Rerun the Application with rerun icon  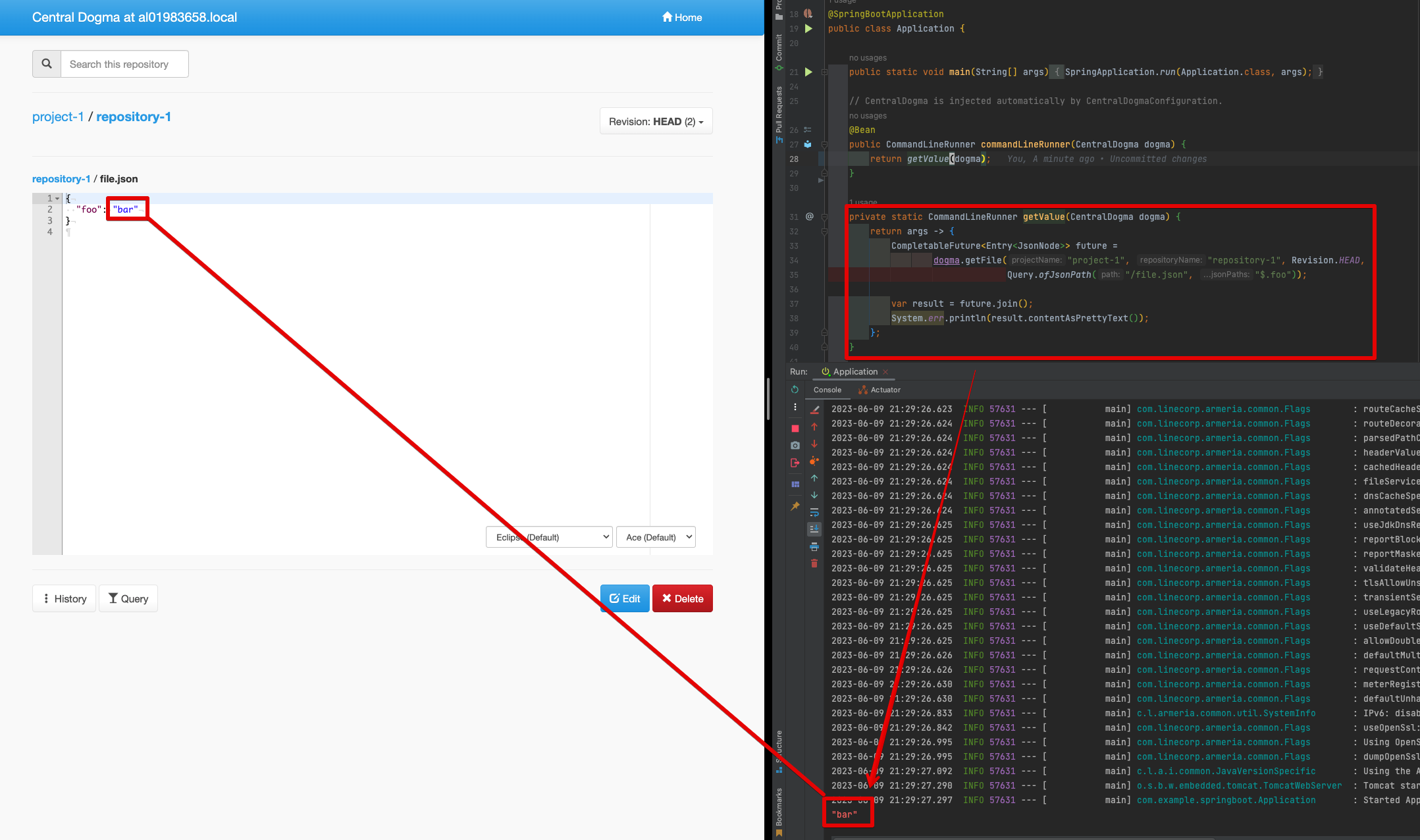pyautogui.click(x=795, y=390)
